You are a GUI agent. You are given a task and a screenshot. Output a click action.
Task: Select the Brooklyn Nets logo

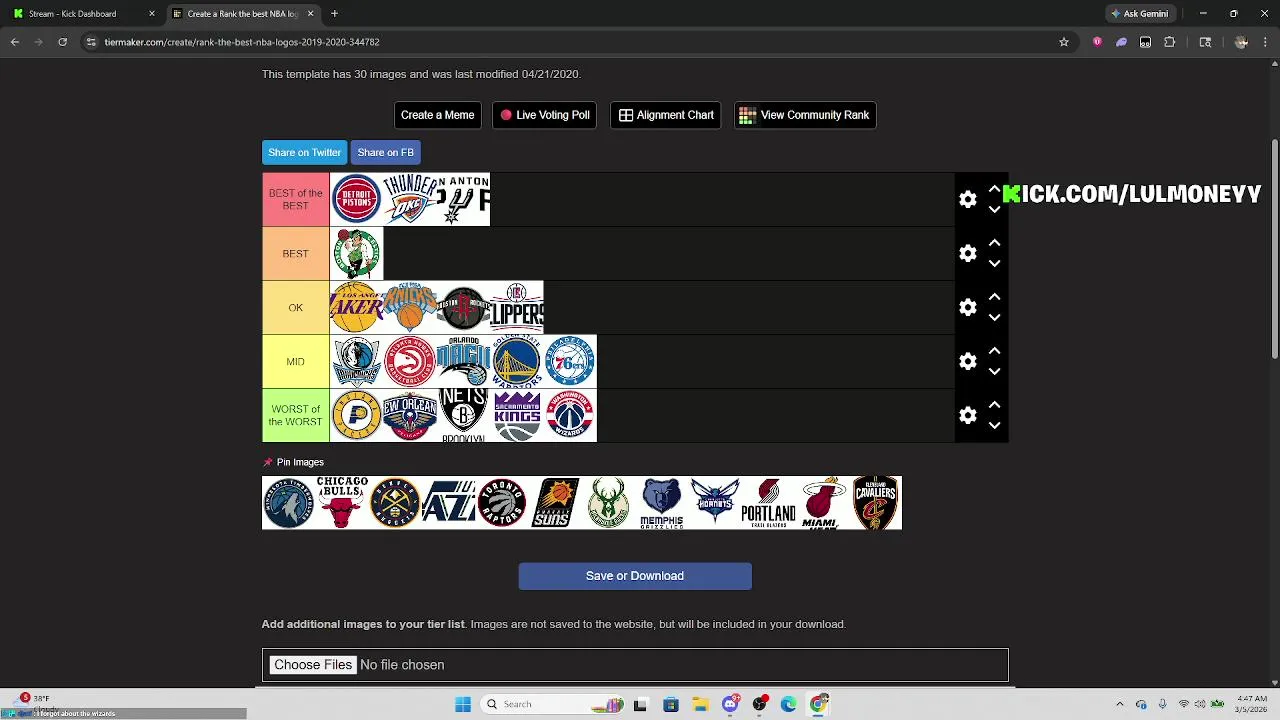[x=463, y=415]
